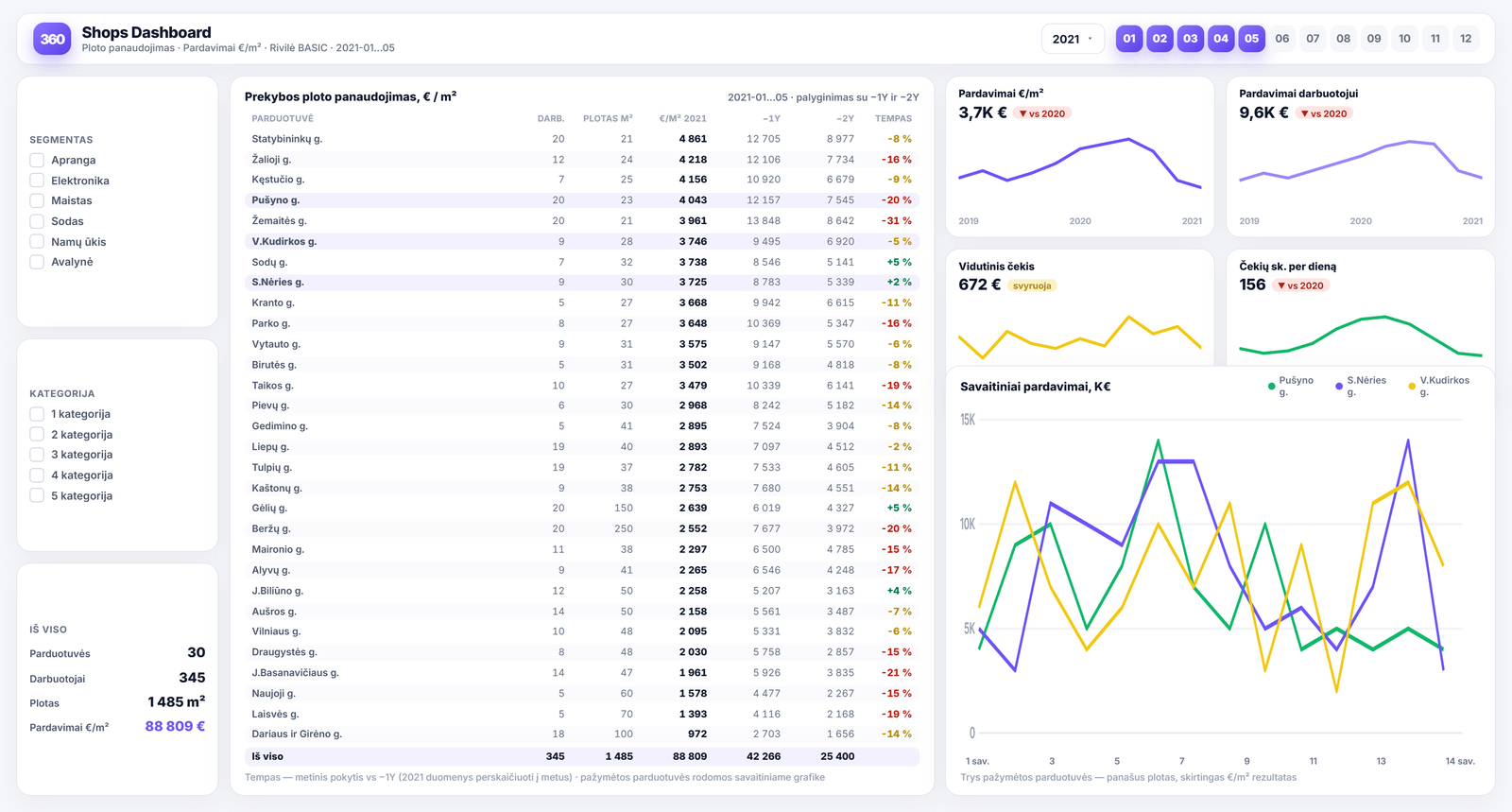Viewport: 1512px width, 812px height.
Task: Click the svyruoja badge on Vidutinis čekis
Action: [x=1032, y=285]
